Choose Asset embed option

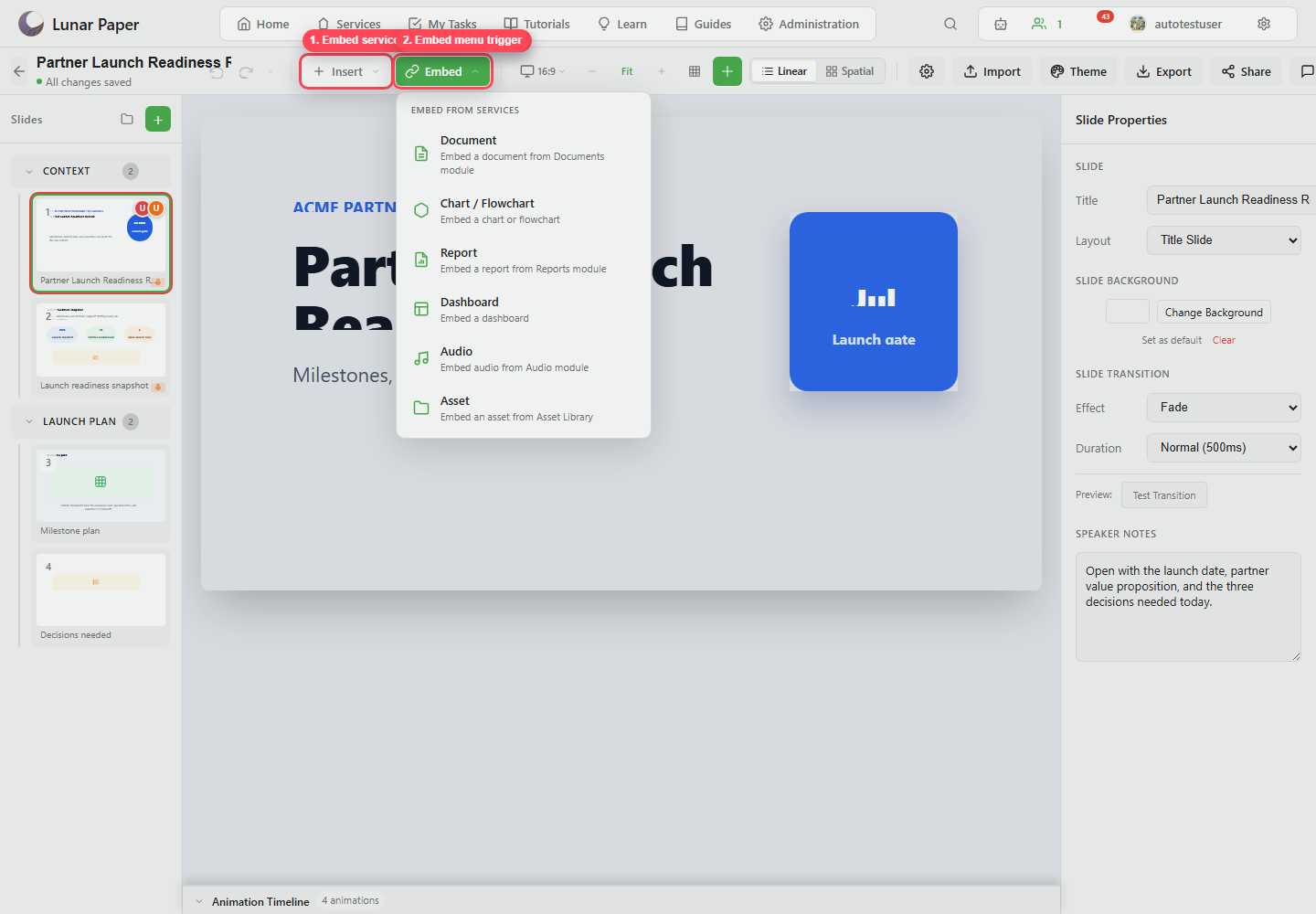[524, 409]
